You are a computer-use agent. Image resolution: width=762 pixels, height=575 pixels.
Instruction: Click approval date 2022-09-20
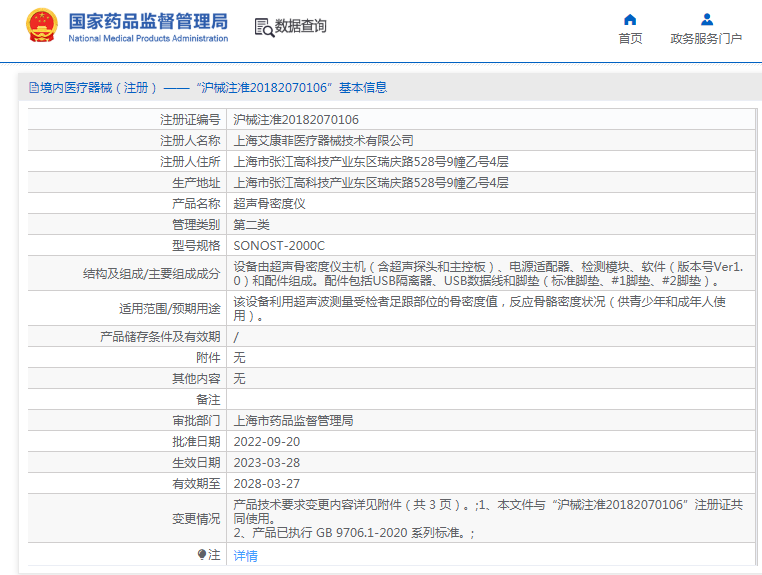(x=267, y=442)
